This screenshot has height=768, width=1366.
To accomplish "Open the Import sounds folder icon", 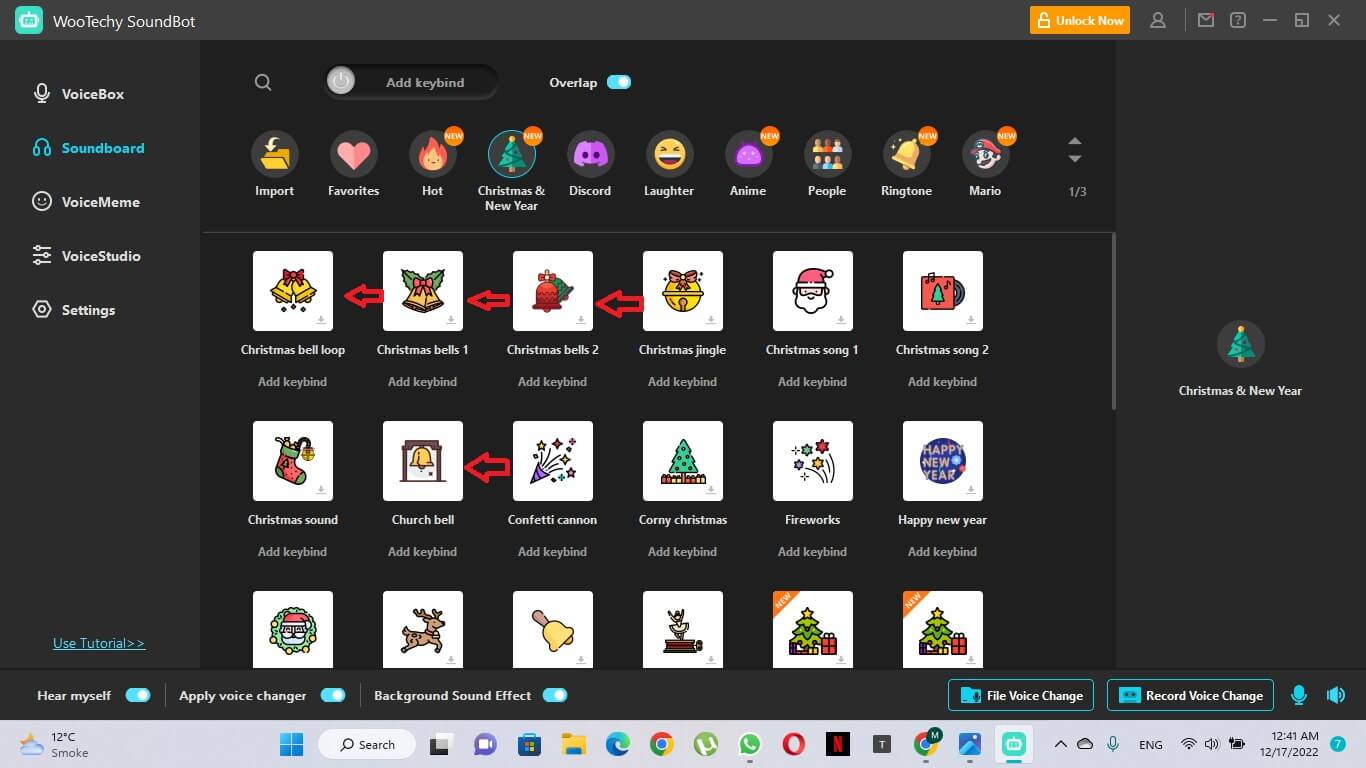I will (274, 155).
